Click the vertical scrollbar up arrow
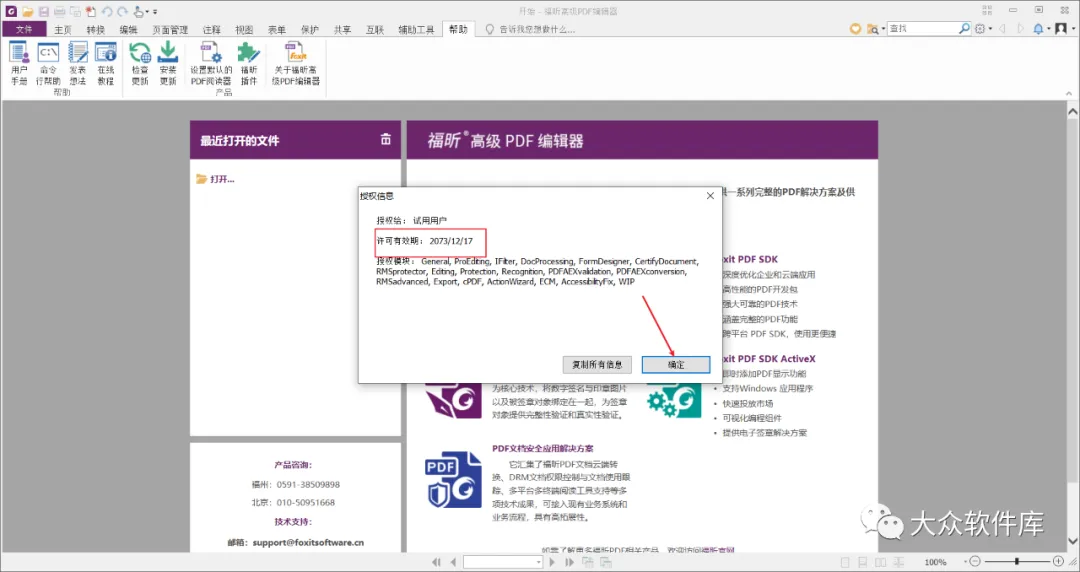Viewport: 1080px width, 572px height. [1072, 111]
